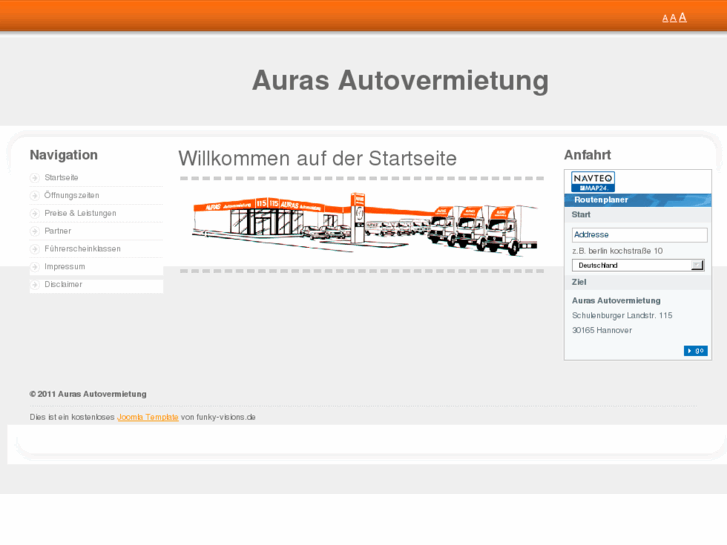This screenshot has width=727, height=545.
Task: Click the 30165 Hannover text
Action: 602,330
